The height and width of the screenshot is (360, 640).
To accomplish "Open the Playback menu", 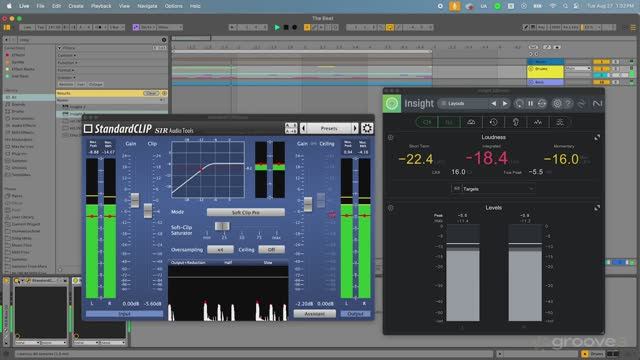I will [101, 6].
